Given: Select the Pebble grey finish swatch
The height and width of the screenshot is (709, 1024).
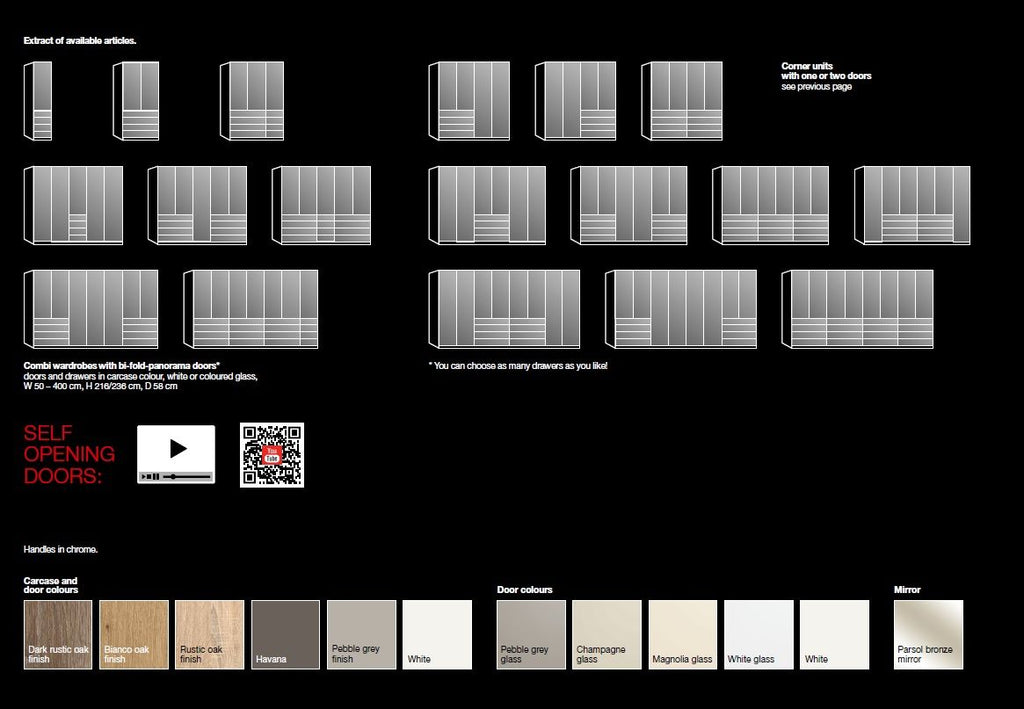Looking at the screenshot, I should pos(361,635).
